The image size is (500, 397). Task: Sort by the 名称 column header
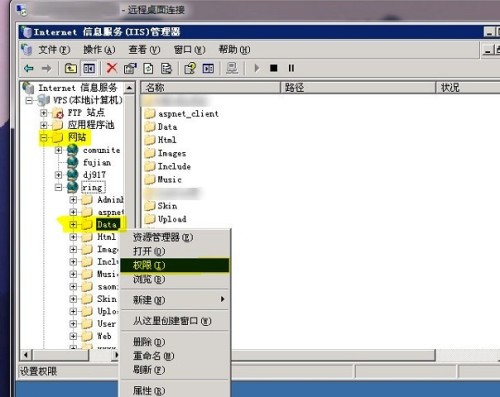(x=210, y=88)
